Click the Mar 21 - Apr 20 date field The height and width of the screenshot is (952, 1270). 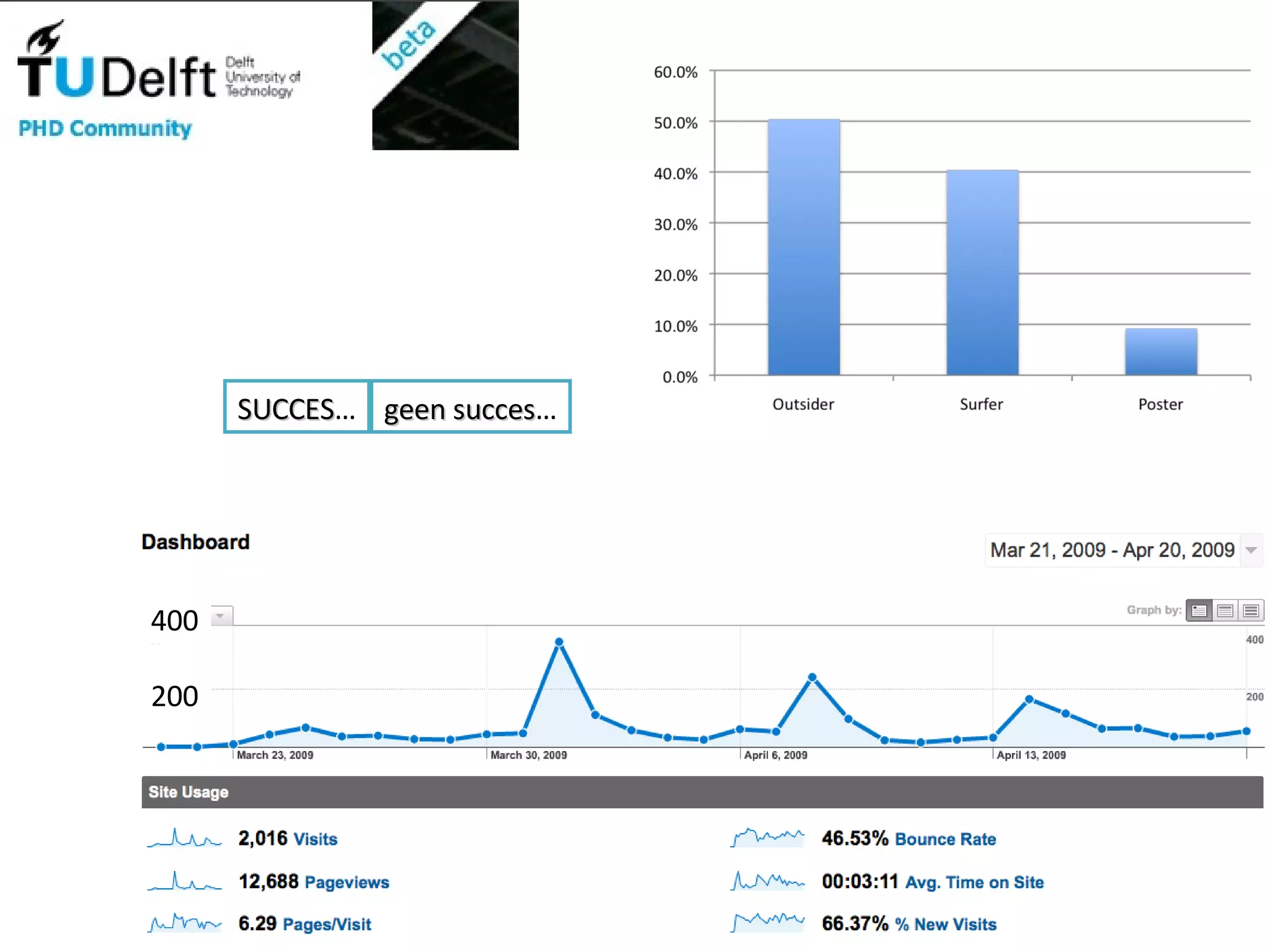click(1112, 550)
